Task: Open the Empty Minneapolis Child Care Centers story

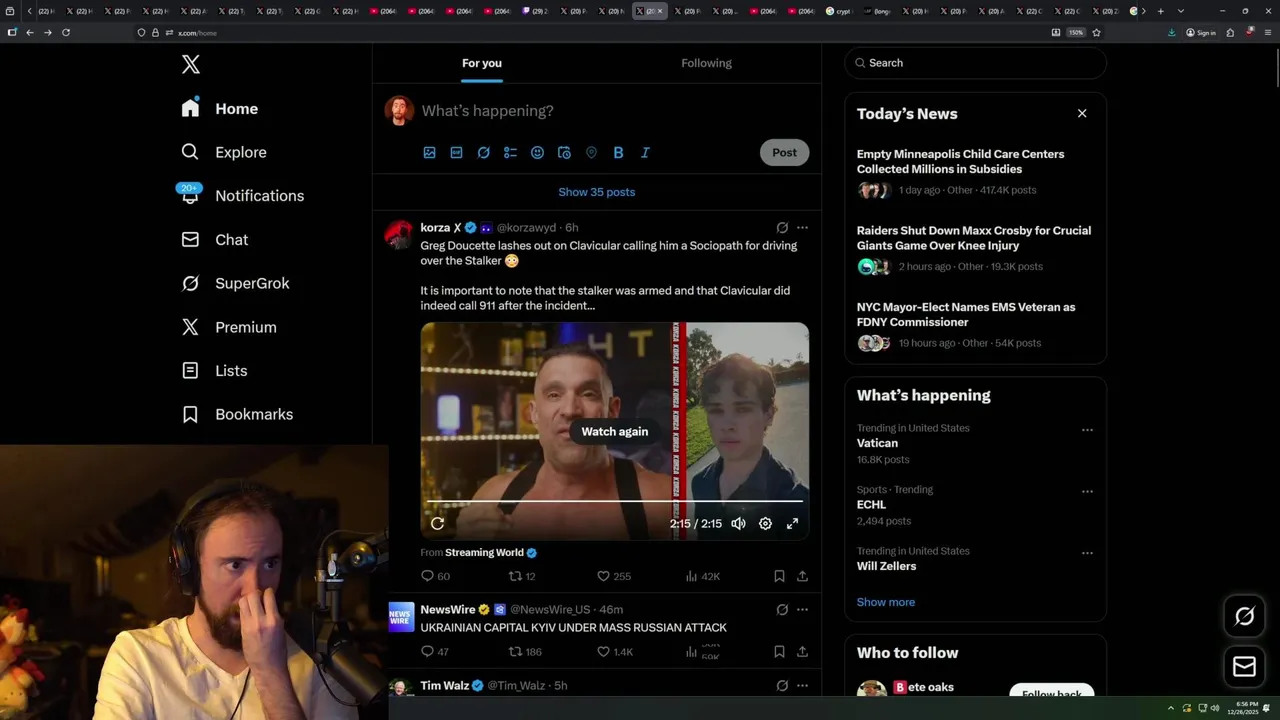Action: pos(961,162)
